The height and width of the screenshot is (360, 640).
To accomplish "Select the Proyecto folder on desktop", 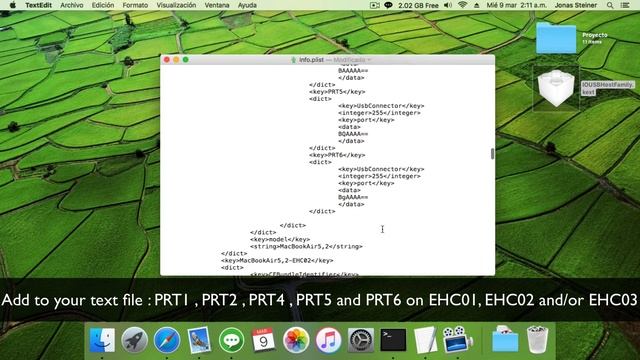I will tap(556, 38).
